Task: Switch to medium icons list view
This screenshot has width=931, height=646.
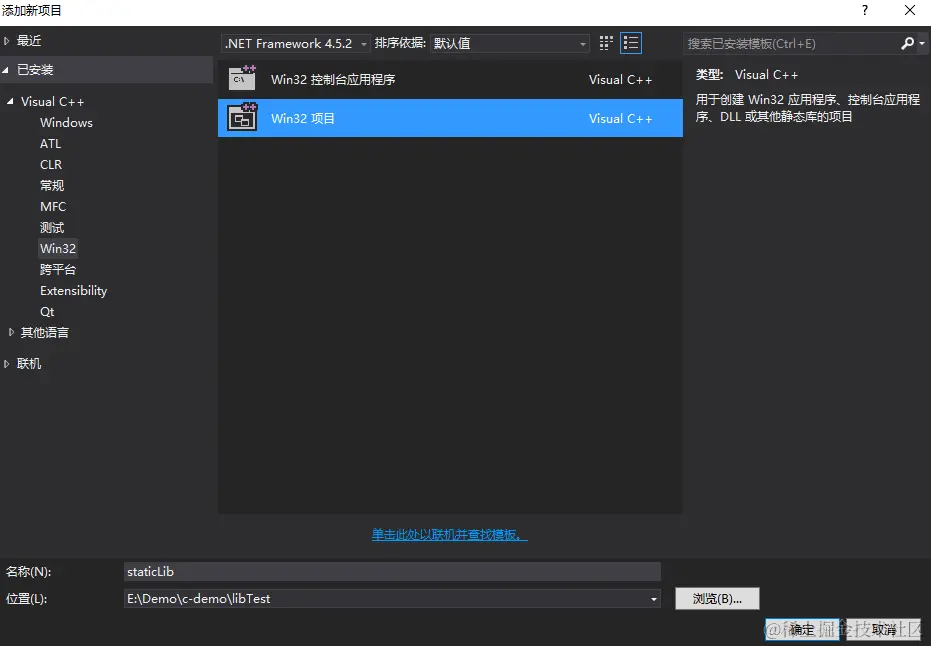Action: click(631, 43)
